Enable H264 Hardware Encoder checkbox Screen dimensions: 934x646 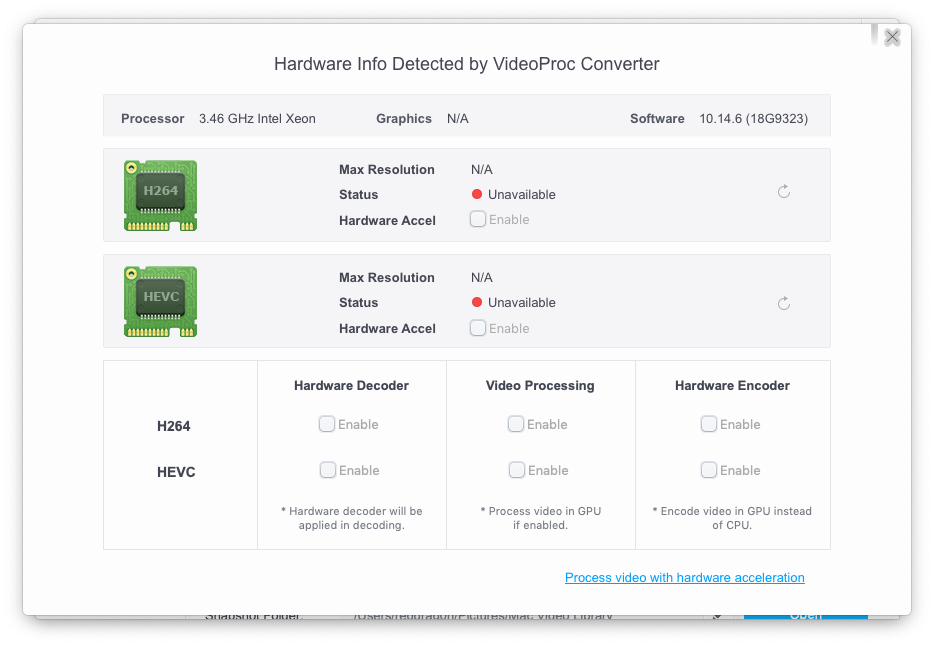(x=709, y=424)
